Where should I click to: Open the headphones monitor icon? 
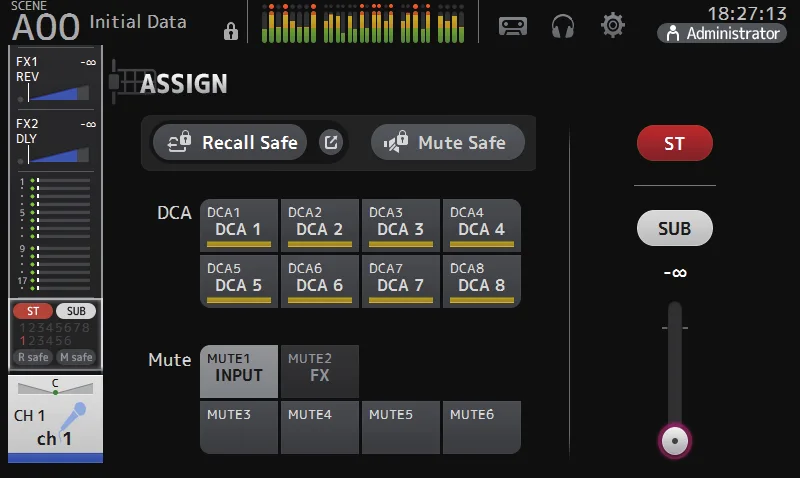point(563,26)
